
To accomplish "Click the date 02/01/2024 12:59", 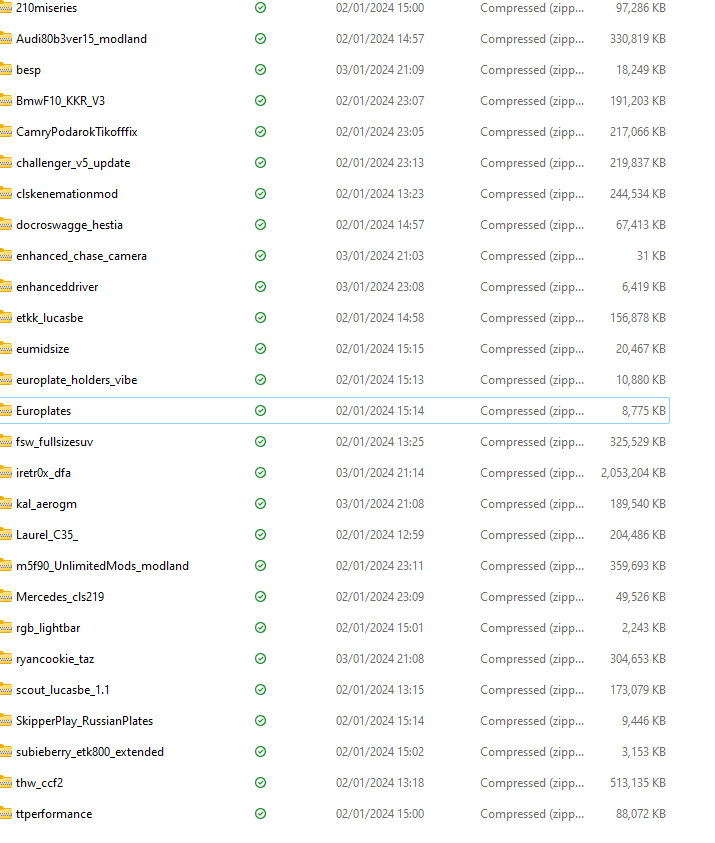I will tap(380, 535).
